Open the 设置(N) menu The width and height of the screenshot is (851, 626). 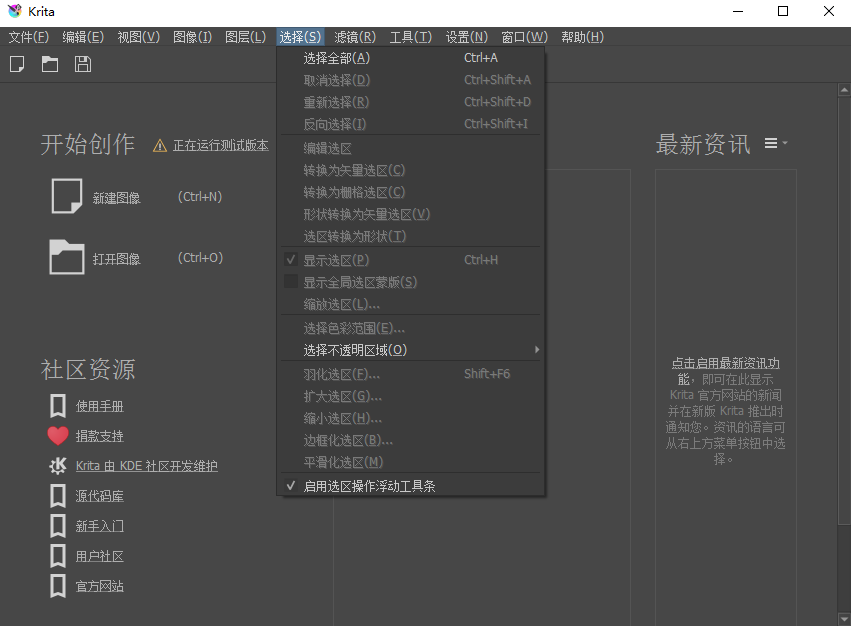click(467, 37)
